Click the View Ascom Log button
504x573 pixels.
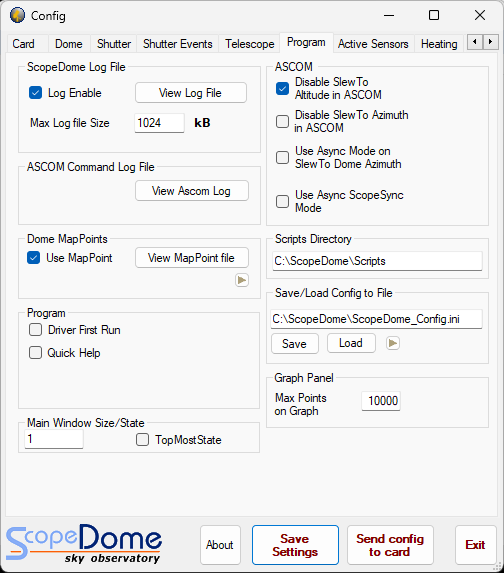click(x=192, y=191)
